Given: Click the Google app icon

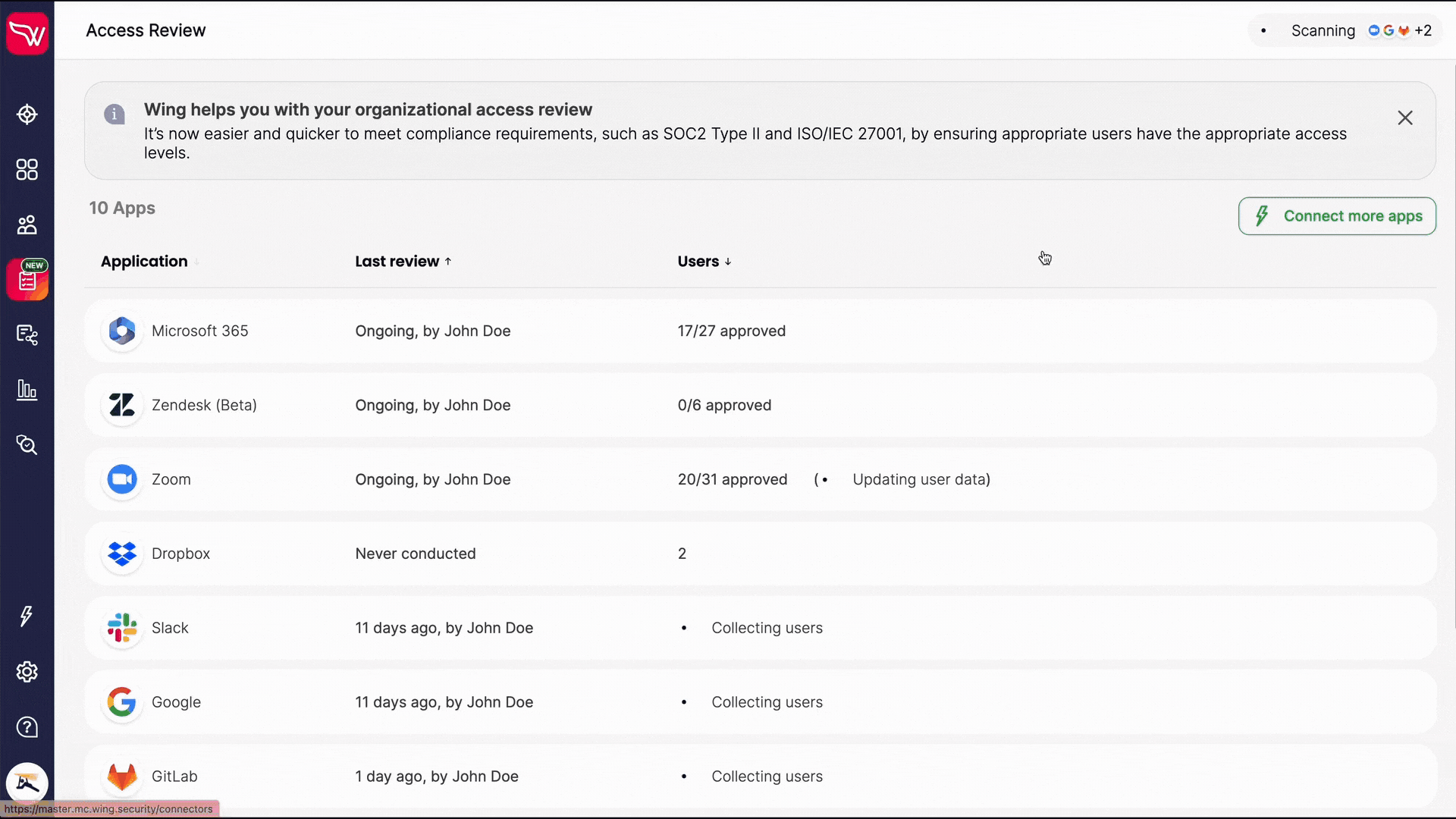Looking at the screenshot, I should tap(121, 702).
